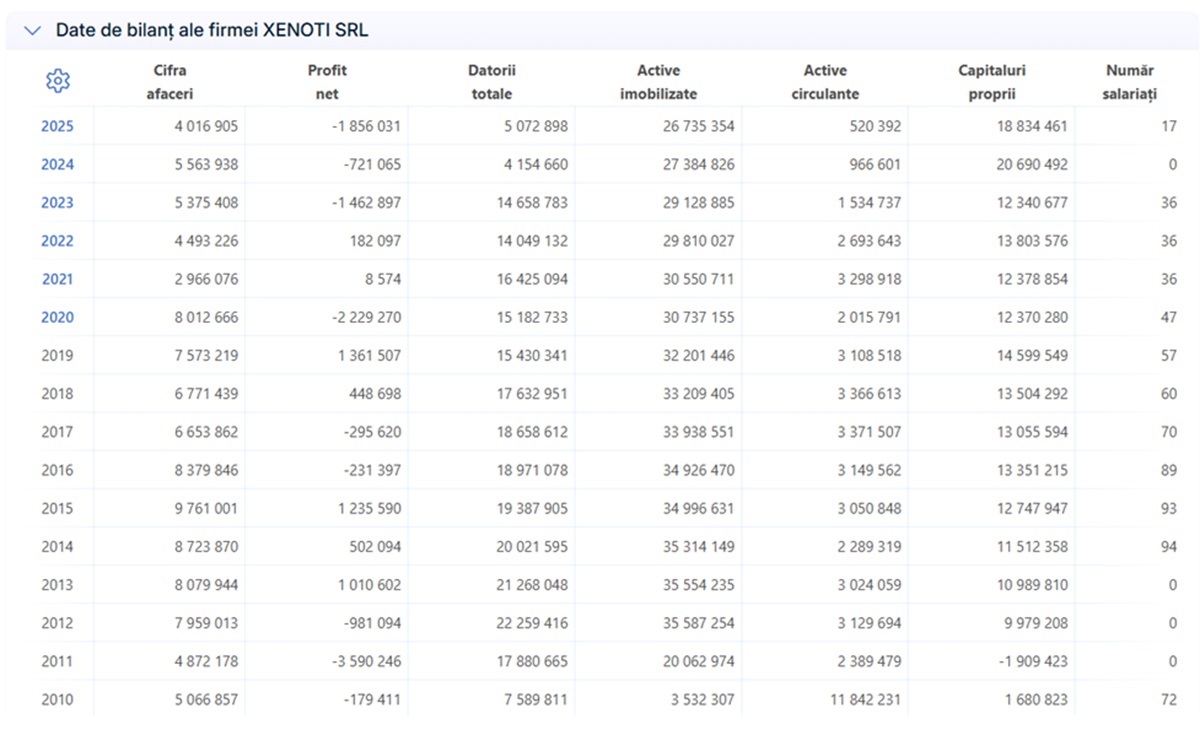The height and width of the screenshot is (730, 1200).
Task: Click the turnover value 5 563 938
Action: (205, 164)
